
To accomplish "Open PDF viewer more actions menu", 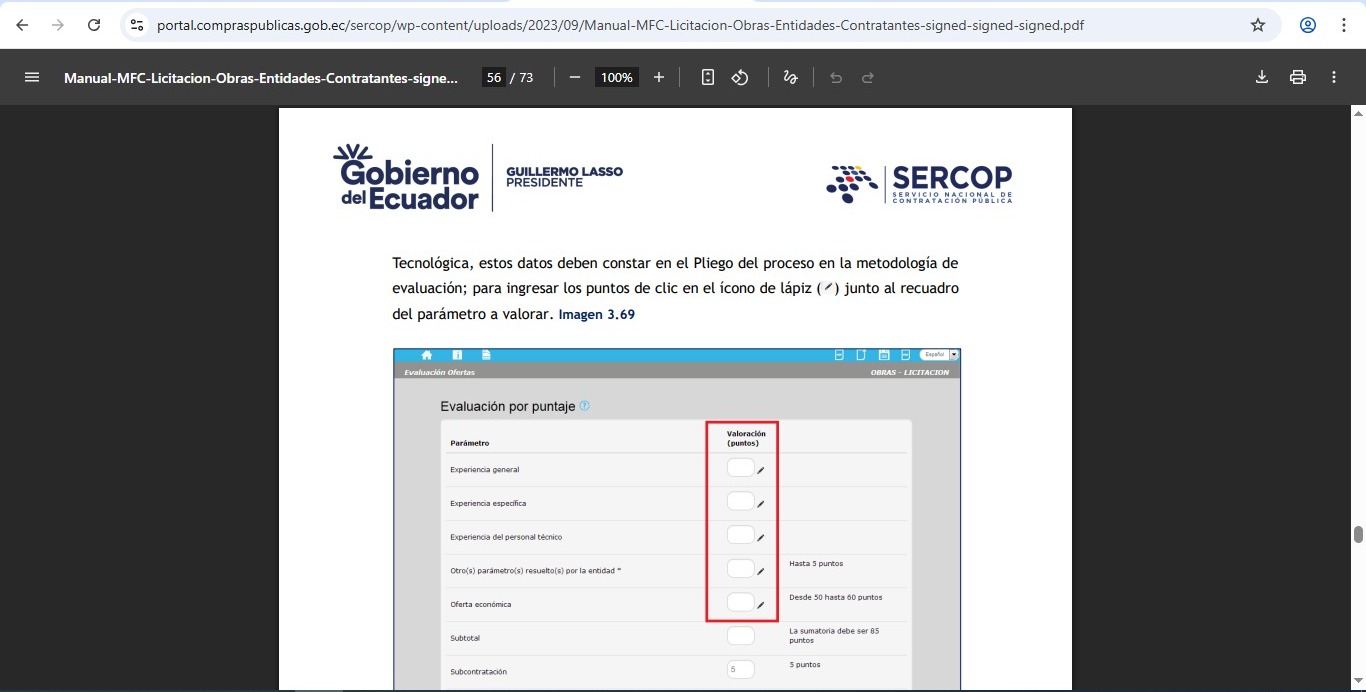I will point(1334,77).
